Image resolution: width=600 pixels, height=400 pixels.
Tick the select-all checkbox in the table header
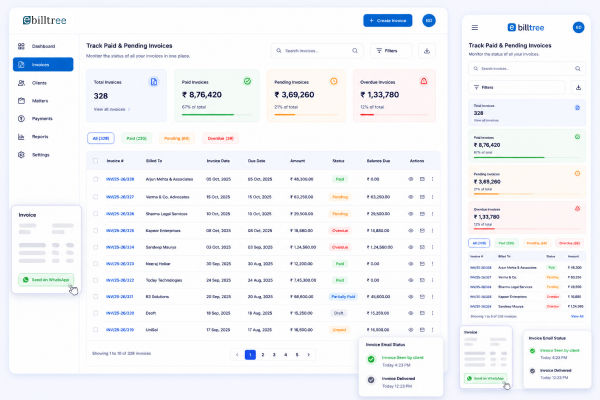point(95,161)
